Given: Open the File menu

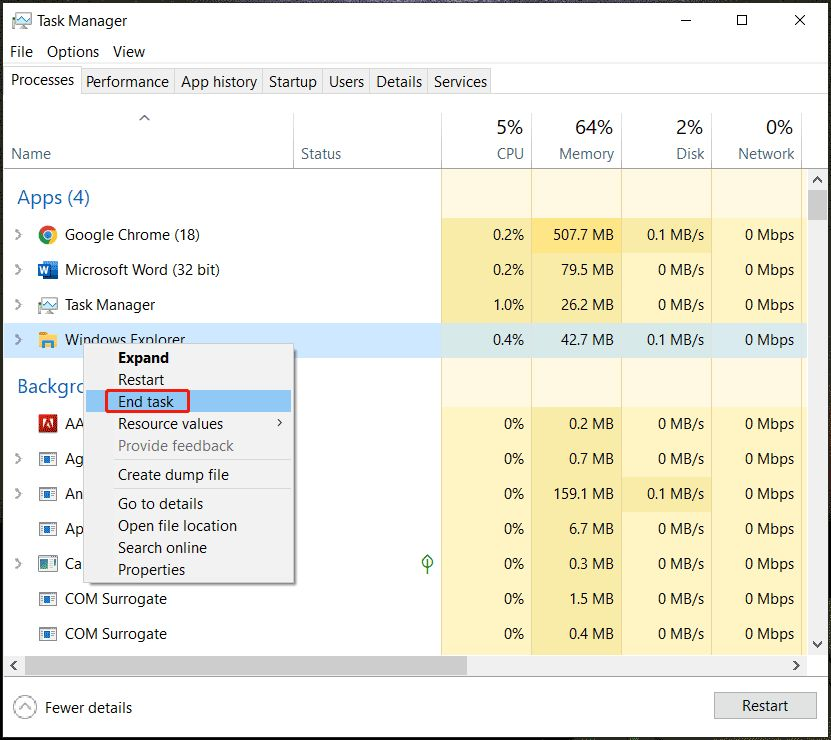Looking at the screenshot, I should pyautogui.click(x=21, y=52).
